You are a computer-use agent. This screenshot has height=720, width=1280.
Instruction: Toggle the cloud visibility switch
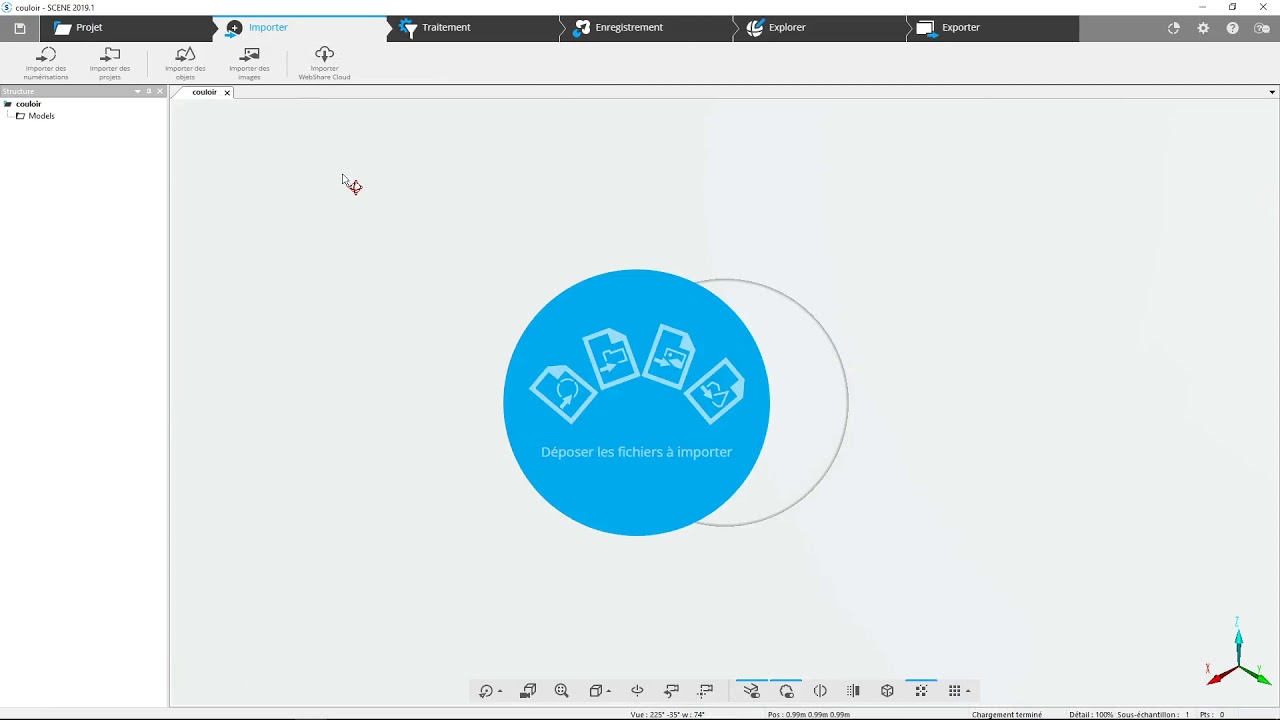tap(786, 690)
